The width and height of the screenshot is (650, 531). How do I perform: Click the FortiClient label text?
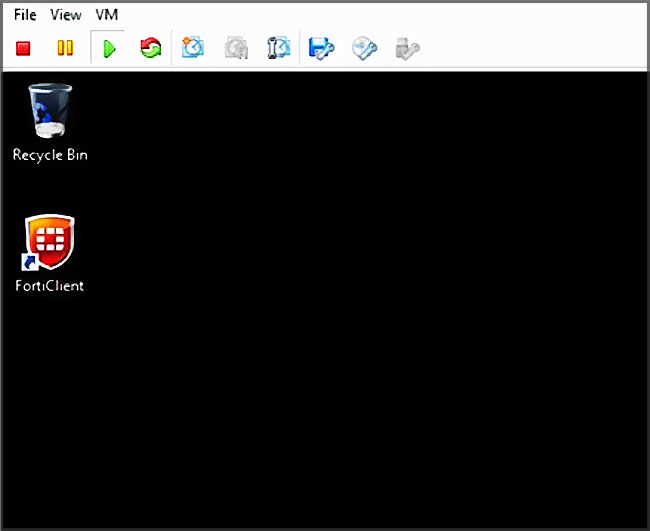pos(49,286)
